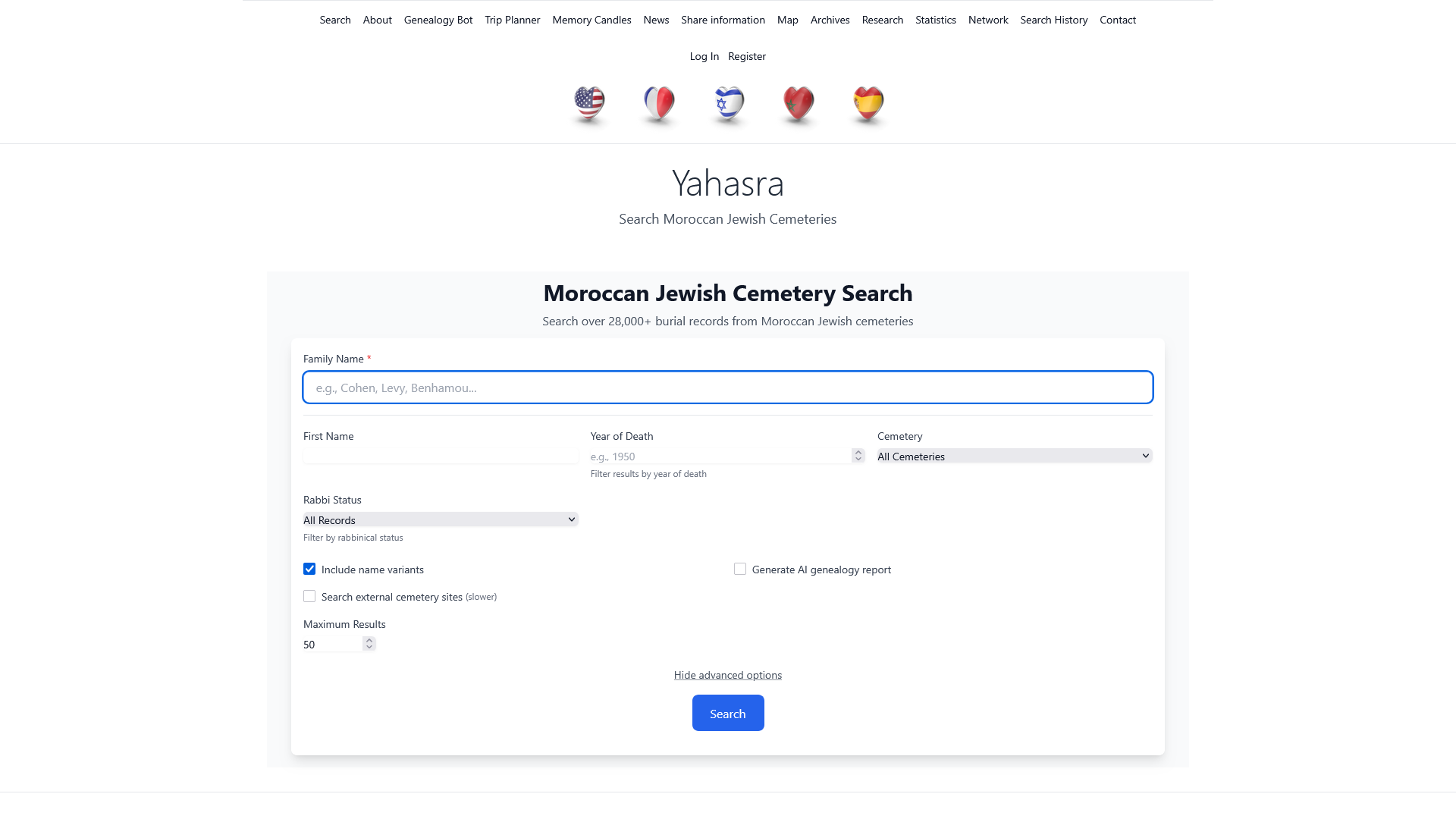Focus the Family Name input field

(727, 388)
